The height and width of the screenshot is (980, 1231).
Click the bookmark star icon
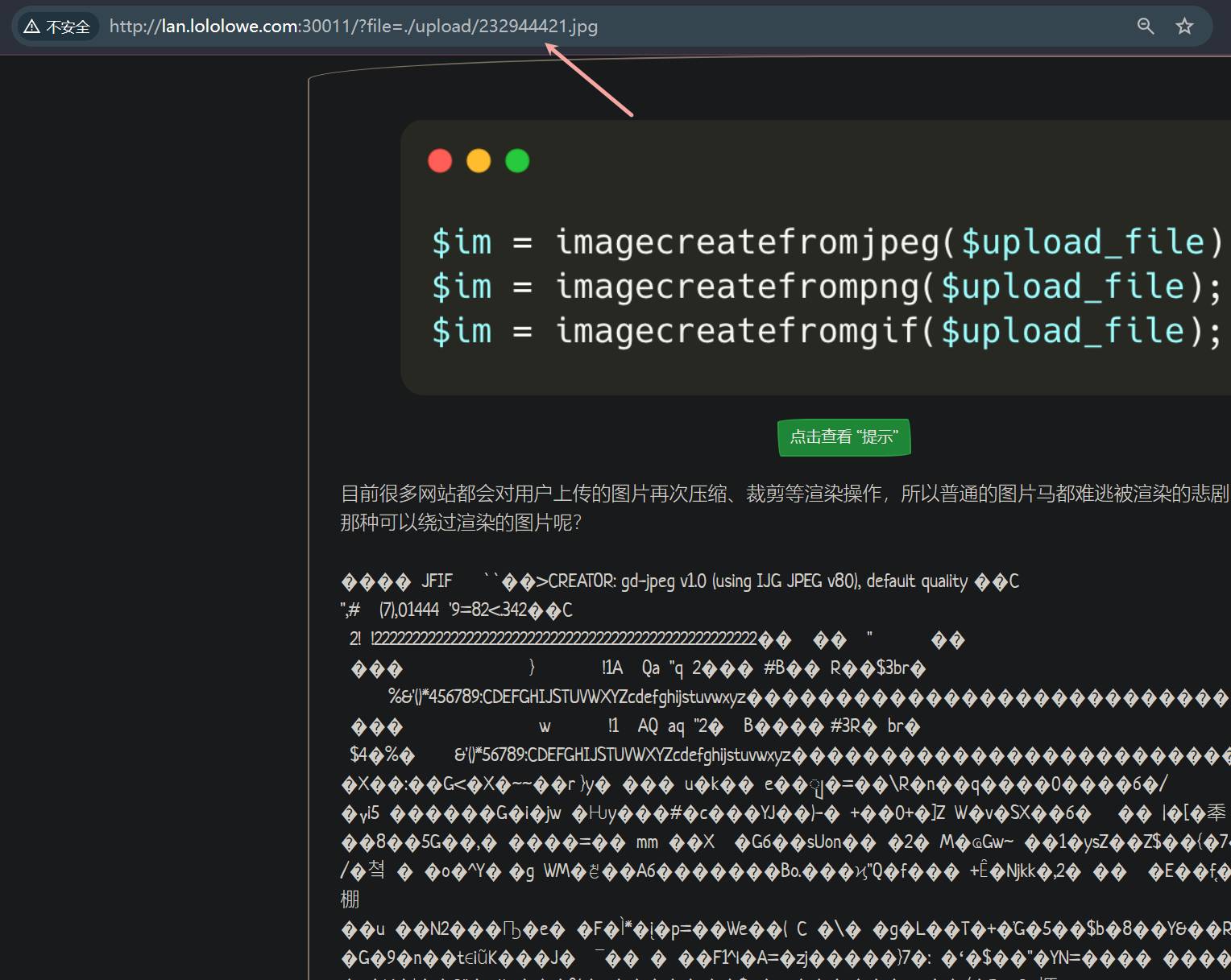pos(1184,26)
